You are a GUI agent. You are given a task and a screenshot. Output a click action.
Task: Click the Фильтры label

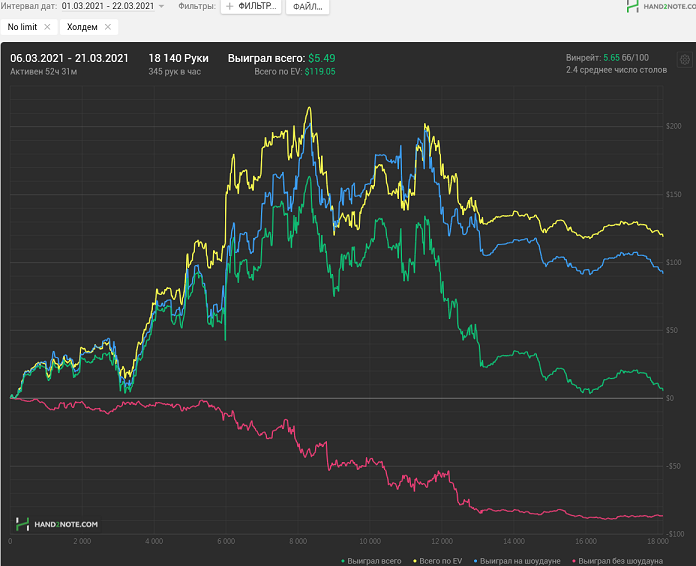[x=197, y=6]
